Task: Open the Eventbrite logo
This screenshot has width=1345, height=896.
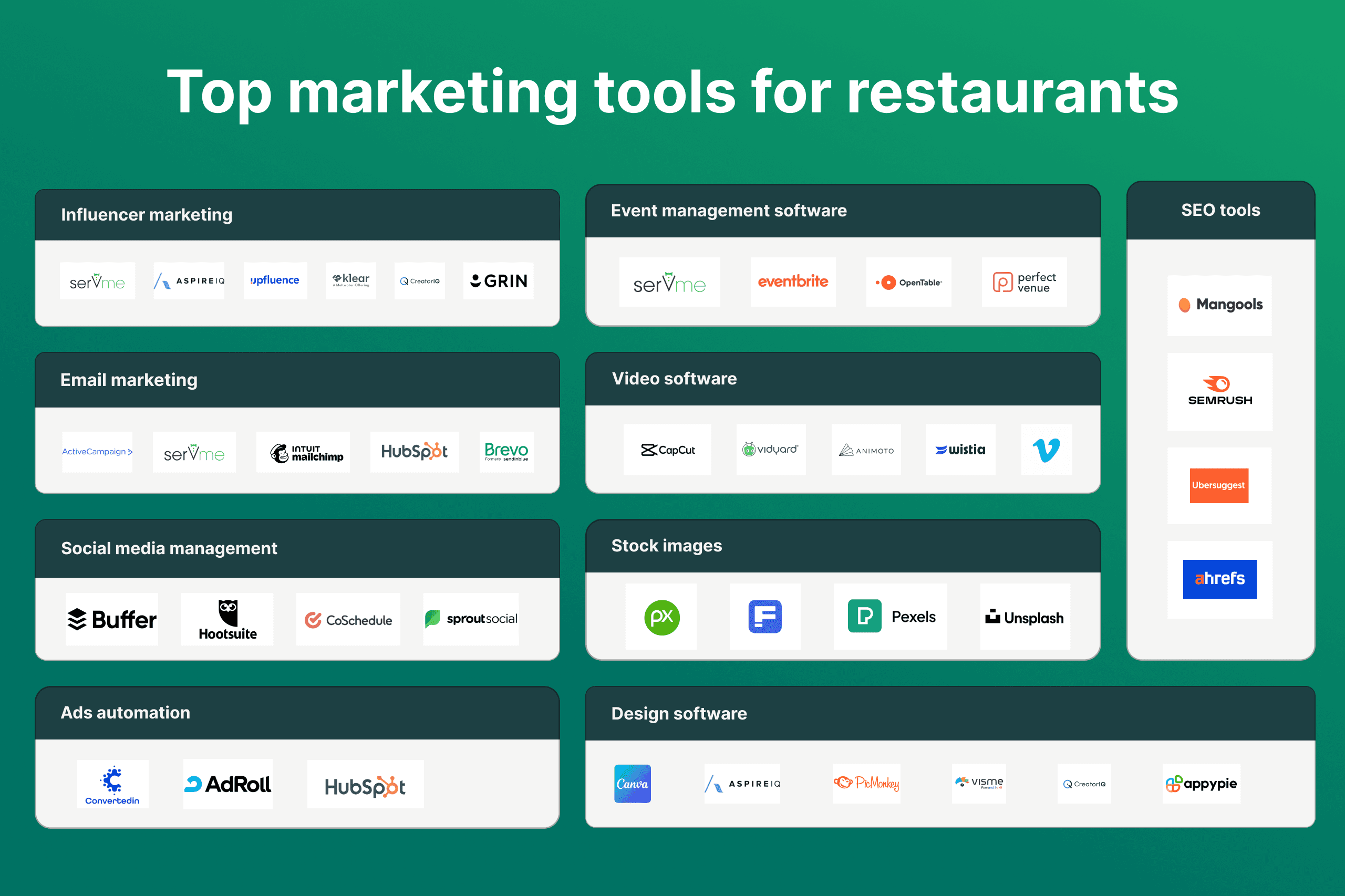Action: [793, 282]
